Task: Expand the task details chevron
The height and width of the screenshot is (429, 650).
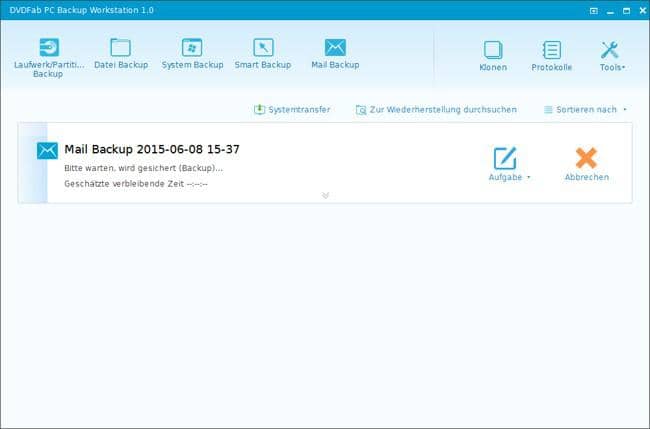Action: pos(325,195)
